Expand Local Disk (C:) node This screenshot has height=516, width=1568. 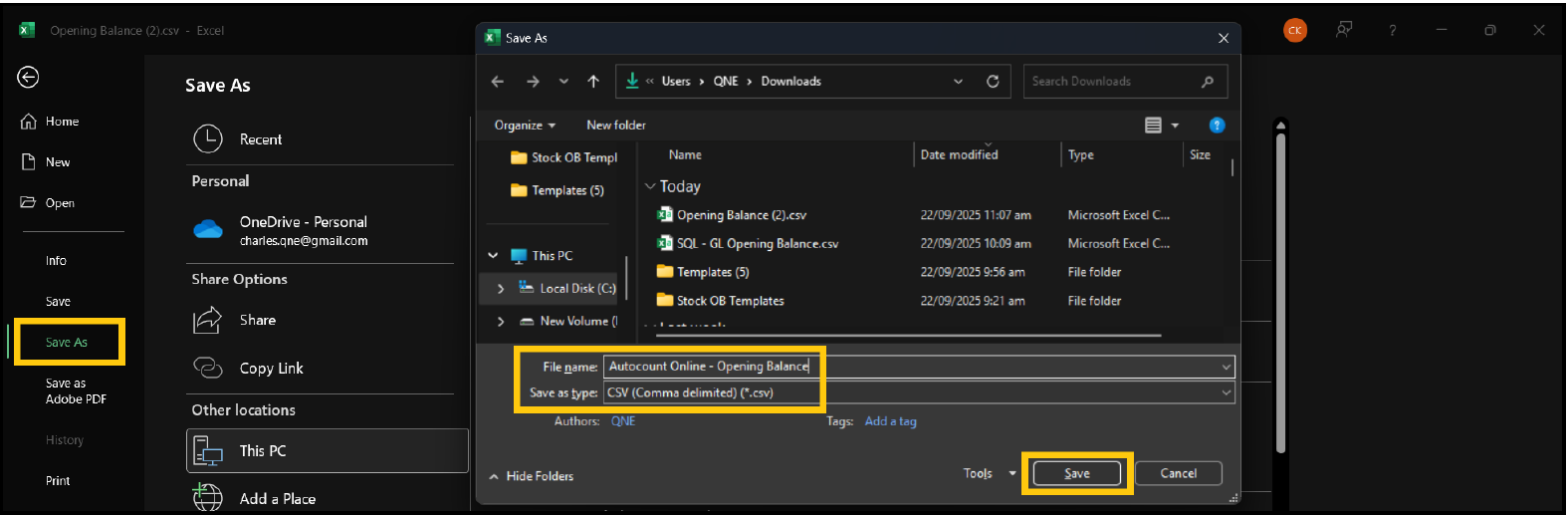point(501,289)
